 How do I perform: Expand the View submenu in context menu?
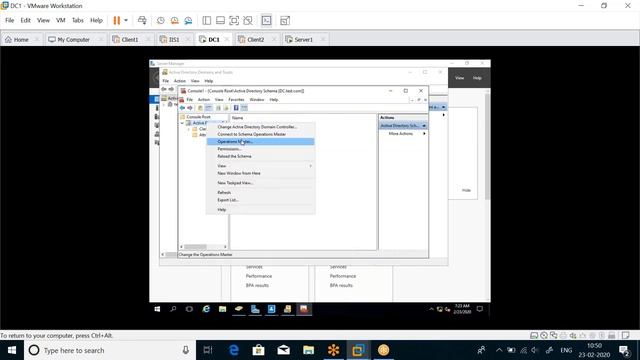pos(260,166)
